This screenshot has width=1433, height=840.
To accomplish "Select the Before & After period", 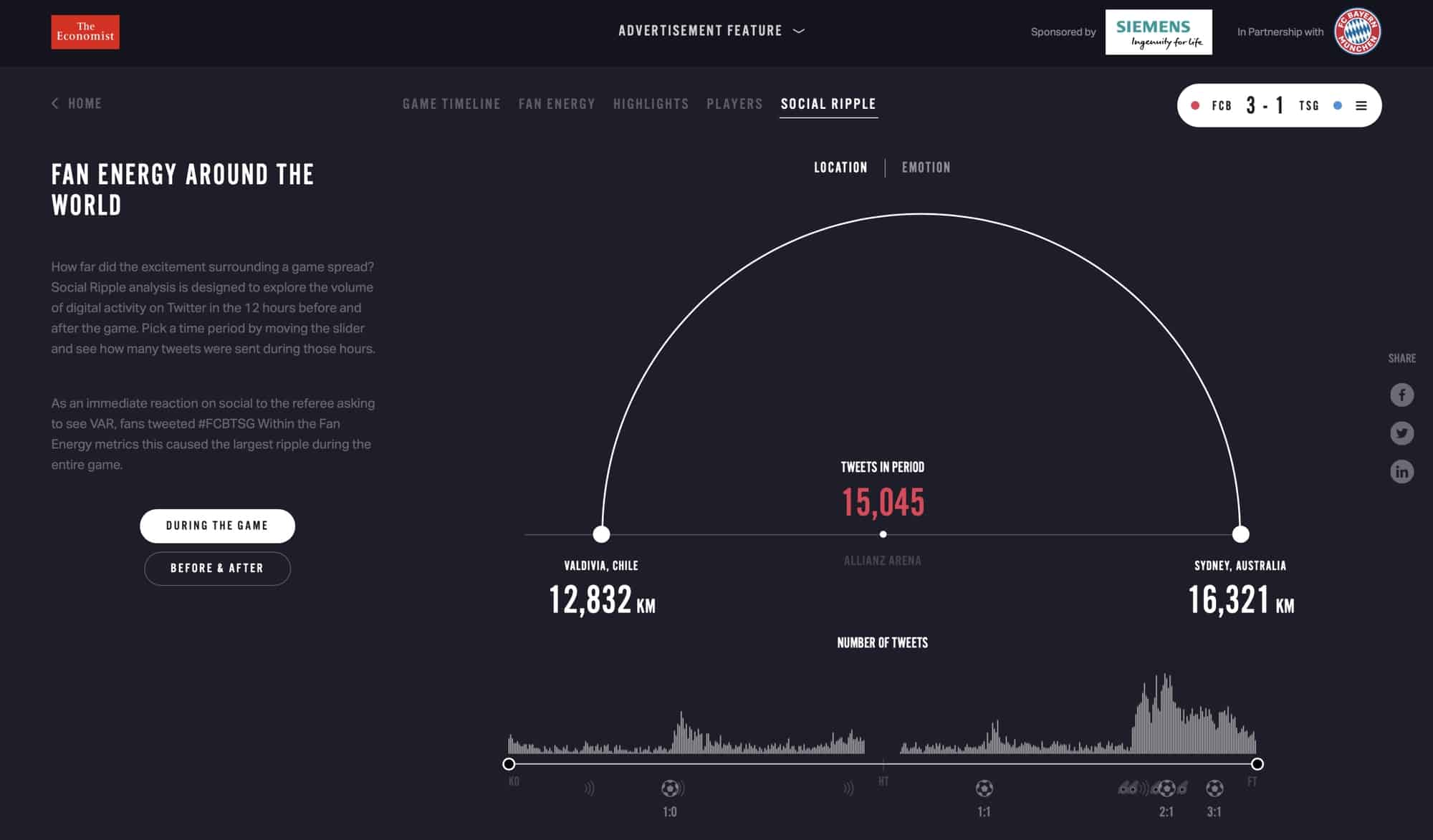I will pyautogui.click(x=217, y=569).
